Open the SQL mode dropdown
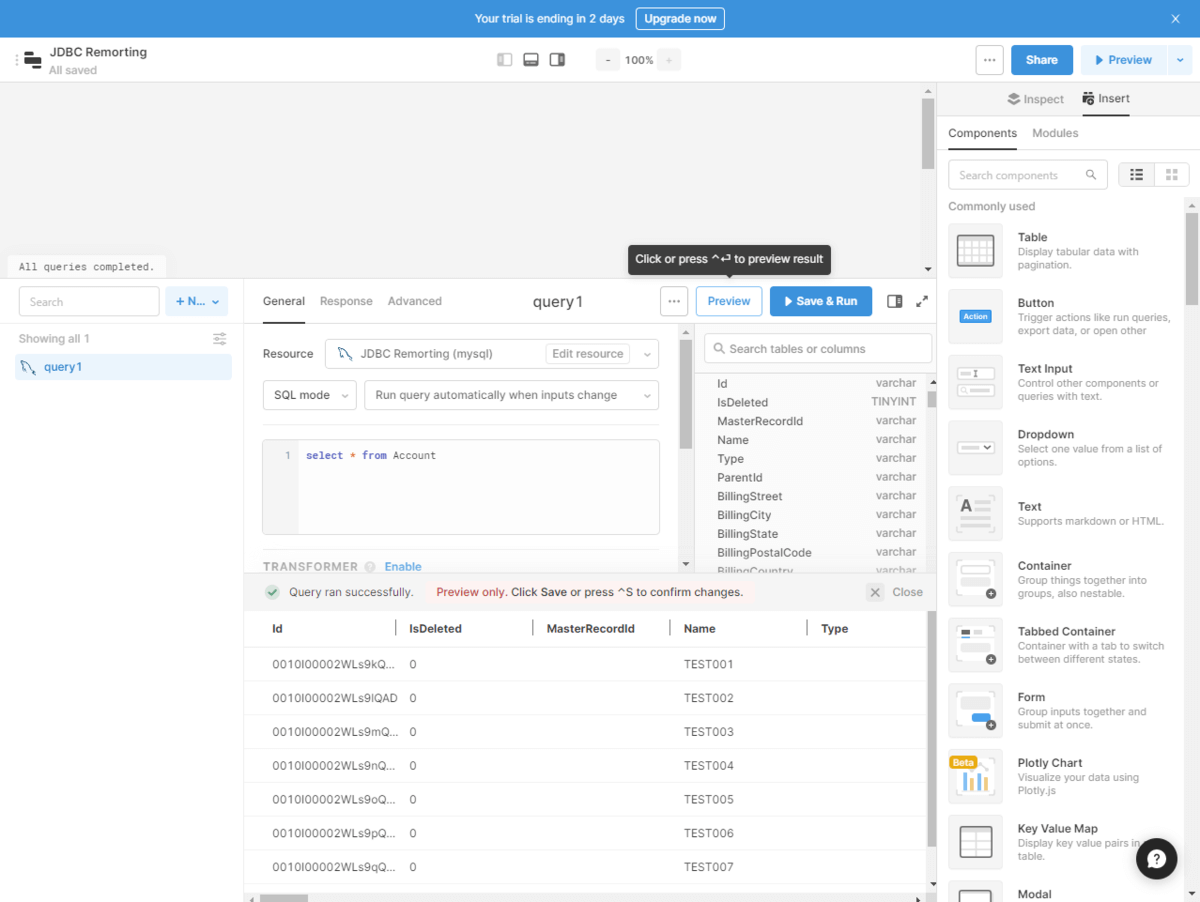This screenshot has height=902, width=1200. pos(309,395)
